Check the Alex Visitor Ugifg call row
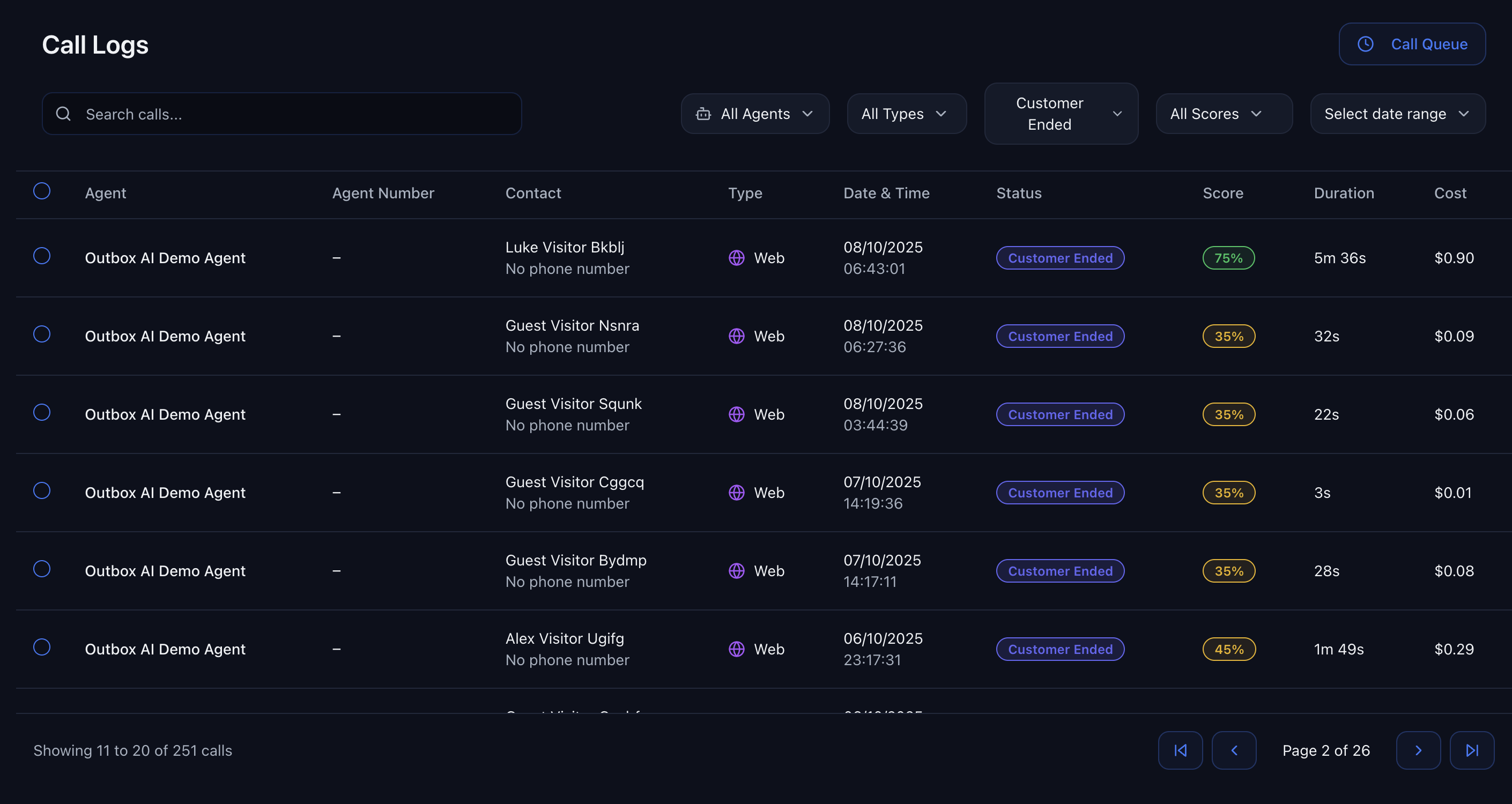This screenshot has width=1512, height=804. tap(42, 647)
